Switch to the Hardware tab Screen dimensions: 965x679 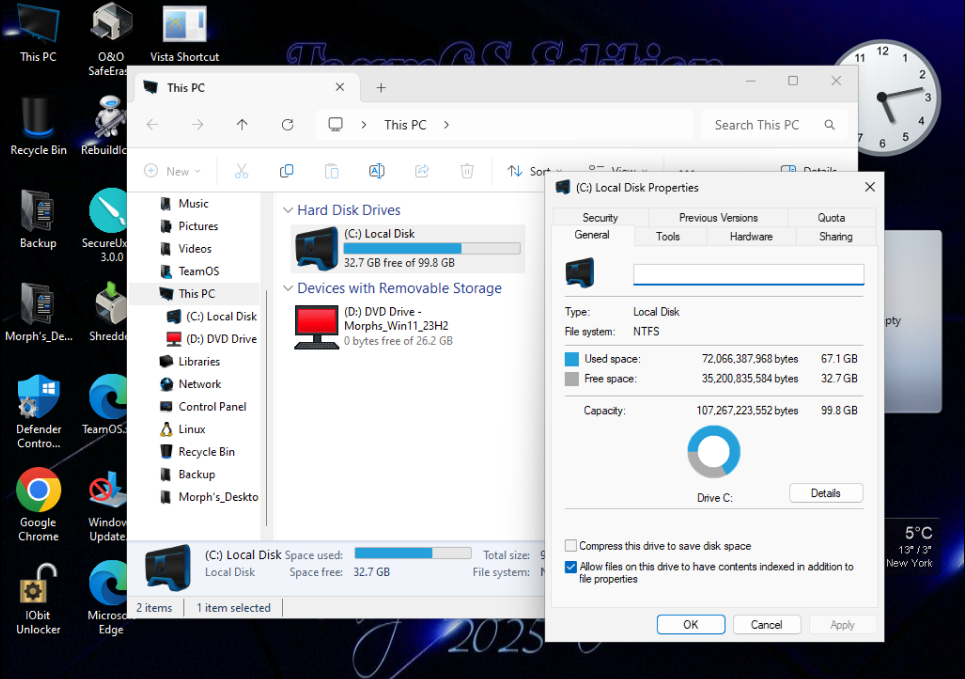[x=751, y=237]
